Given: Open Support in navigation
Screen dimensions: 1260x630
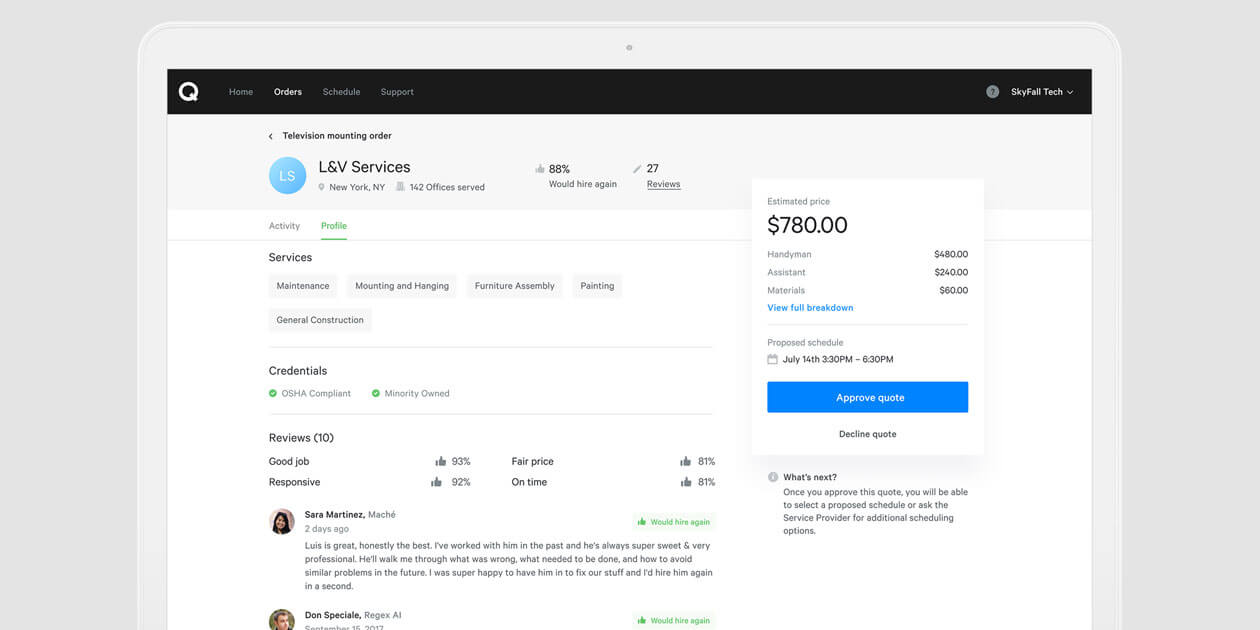Looking at the screenshot, I should click(397, 92).
